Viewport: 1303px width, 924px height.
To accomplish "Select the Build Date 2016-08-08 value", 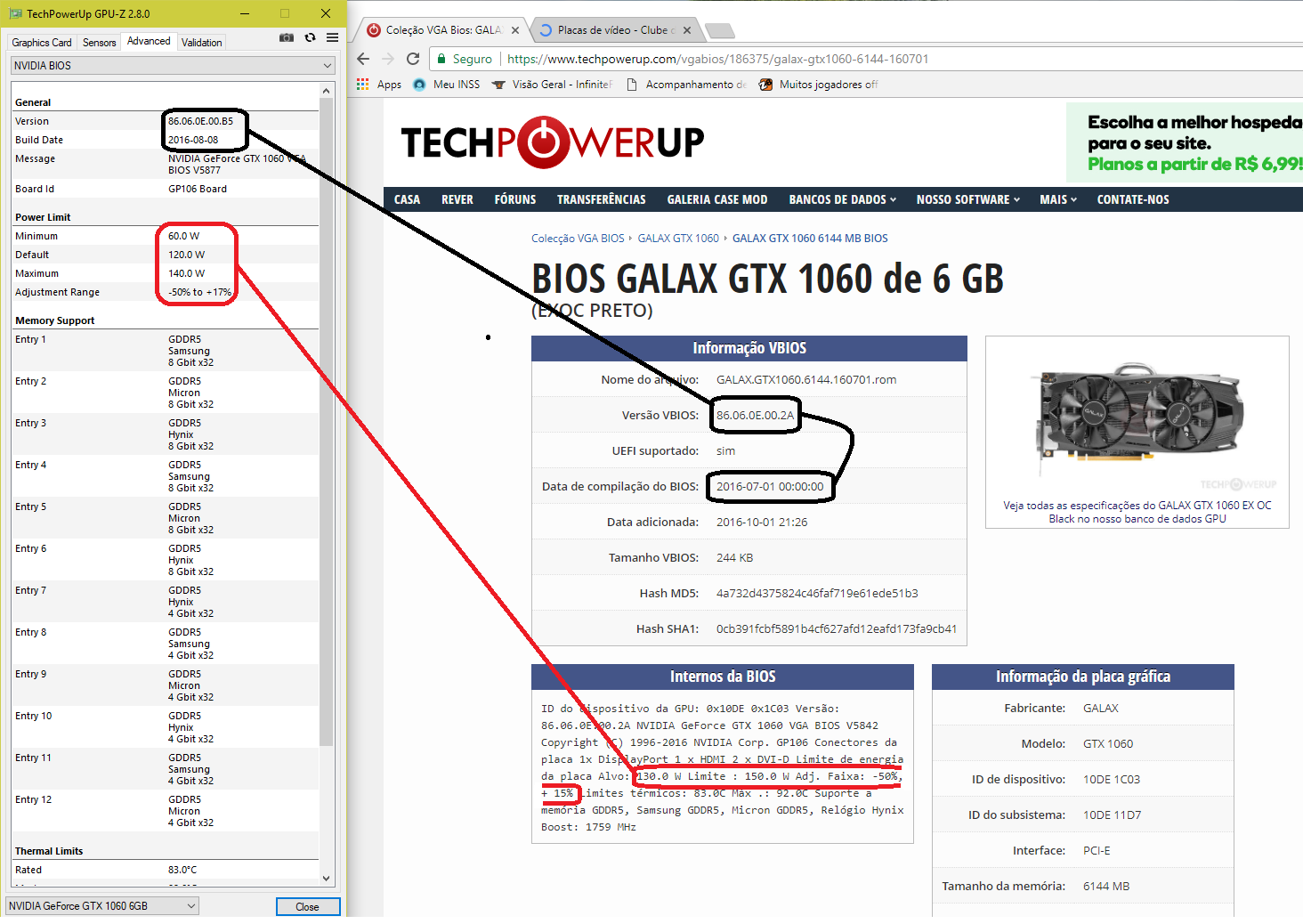I will point(193,140).
